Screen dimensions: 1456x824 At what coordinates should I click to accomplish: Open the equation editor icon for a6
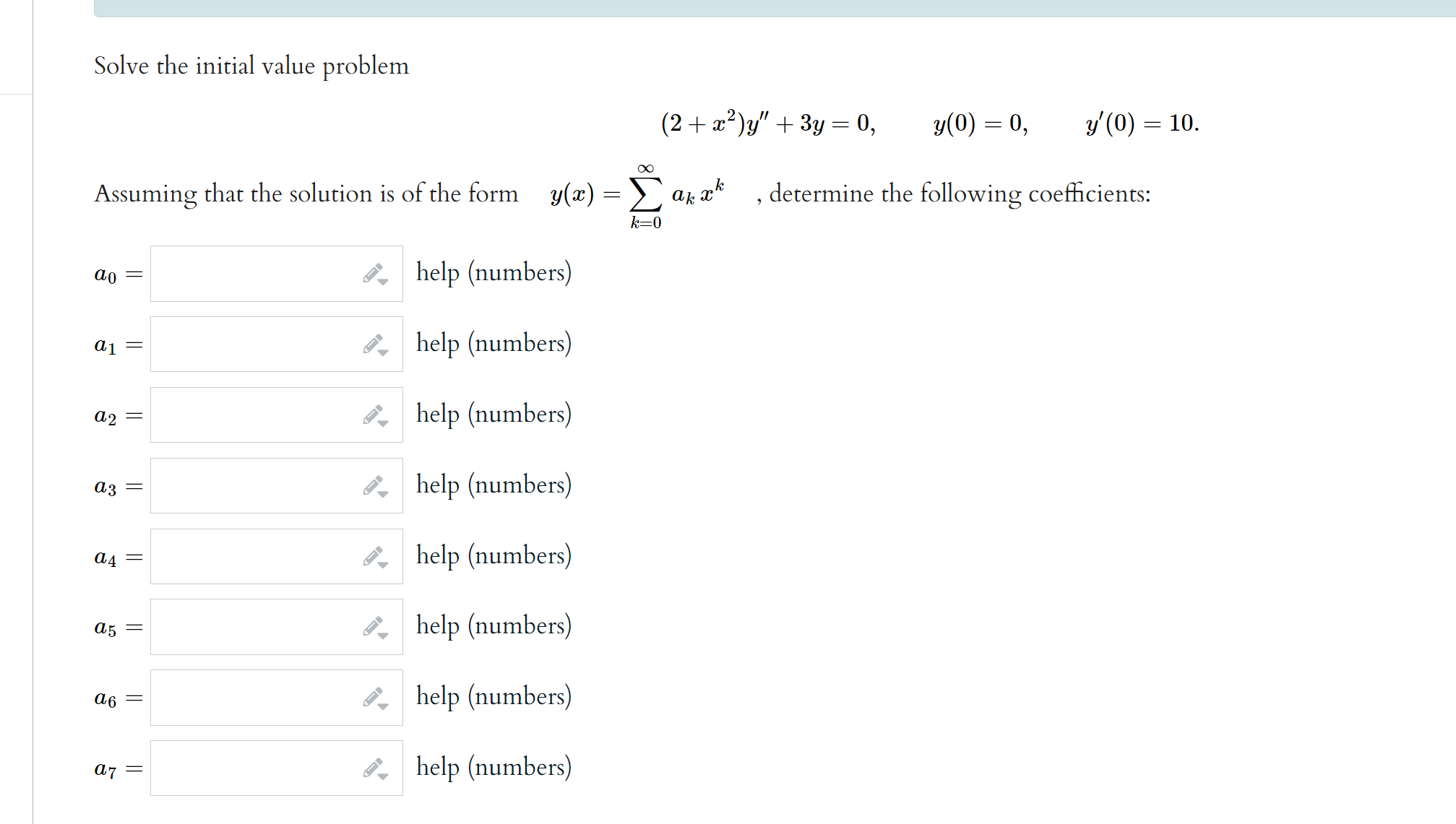pyautogui.click(x=374, y=696)
